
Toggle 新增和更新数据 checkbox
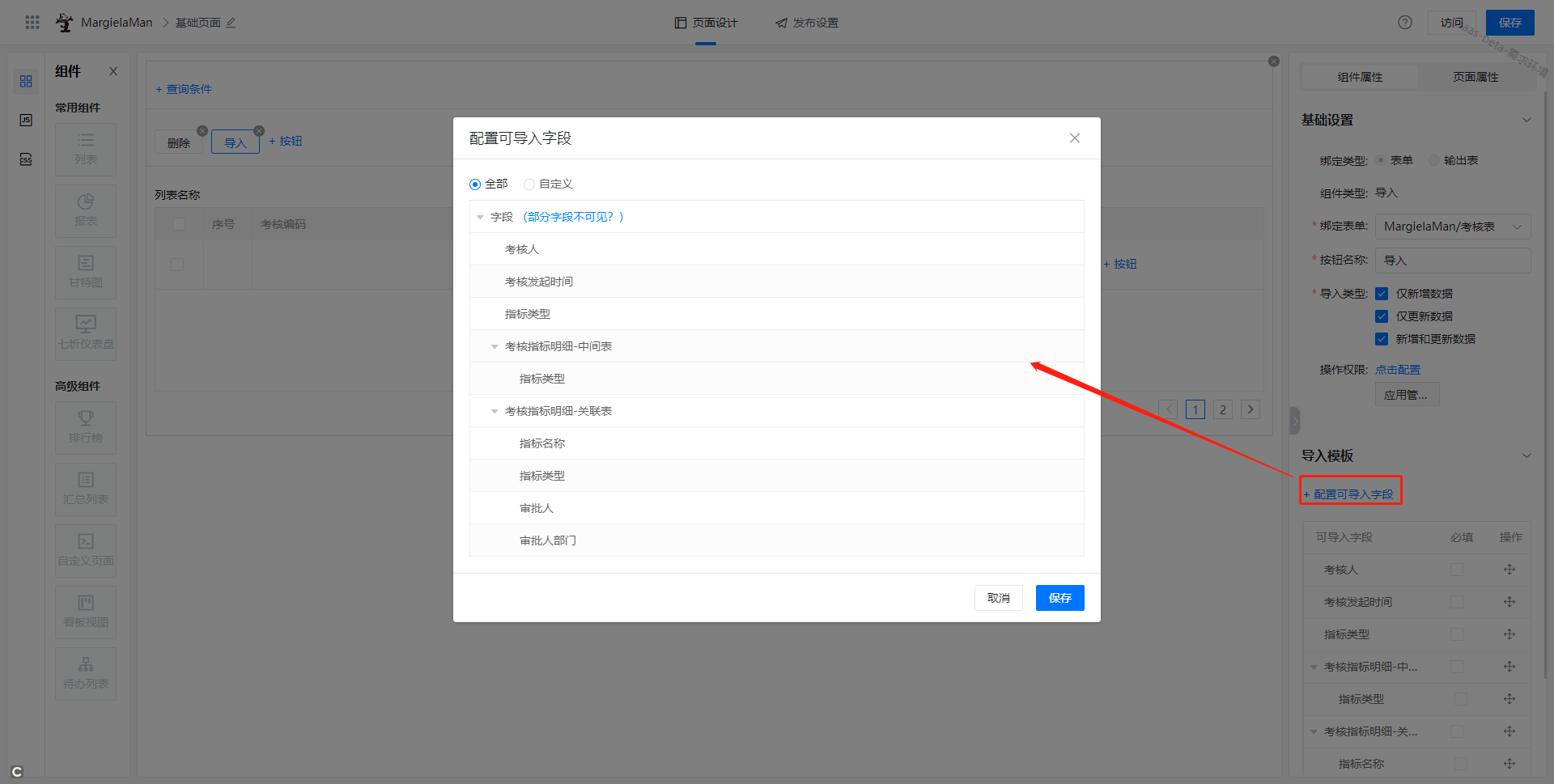click(1382, 339)
